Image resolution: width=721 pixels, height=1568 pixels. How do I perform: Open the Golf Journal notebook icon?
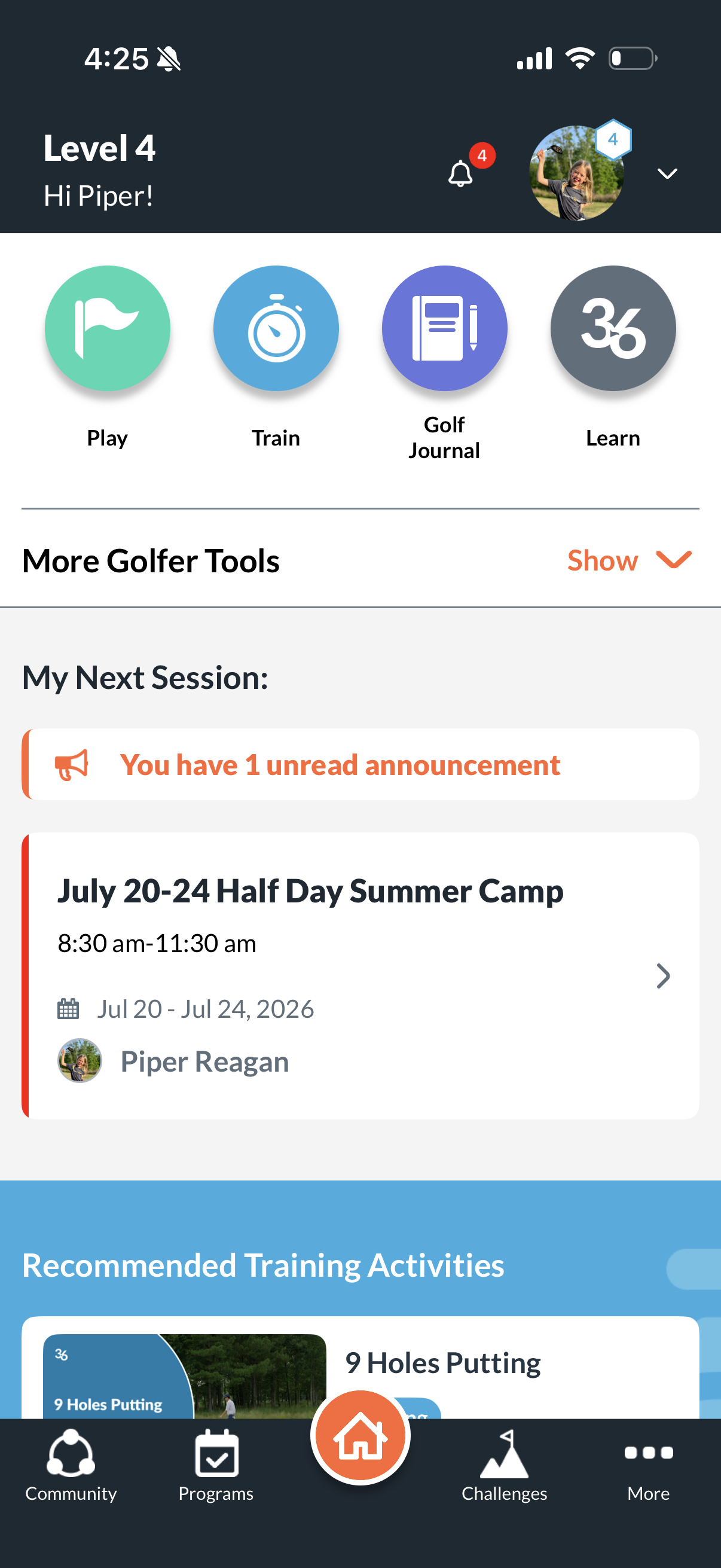pos(444,328)
